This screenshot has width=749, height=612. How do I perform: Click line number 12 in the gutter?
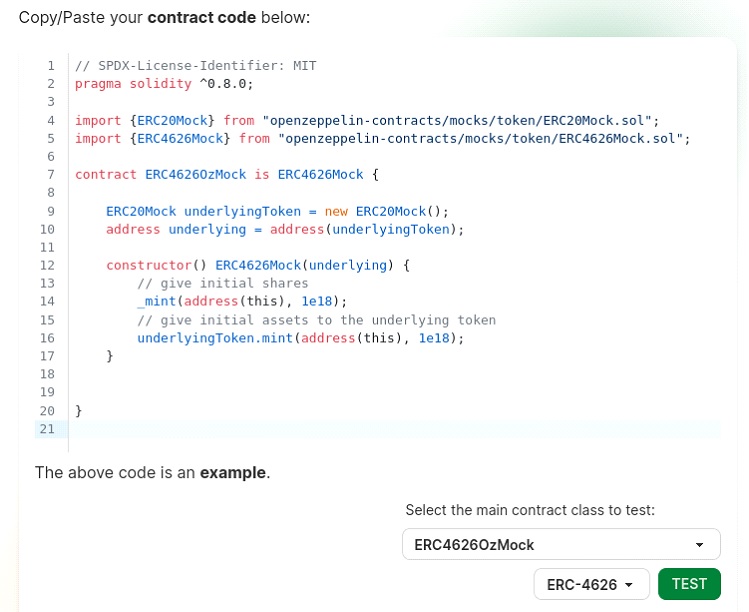point(47,265)
